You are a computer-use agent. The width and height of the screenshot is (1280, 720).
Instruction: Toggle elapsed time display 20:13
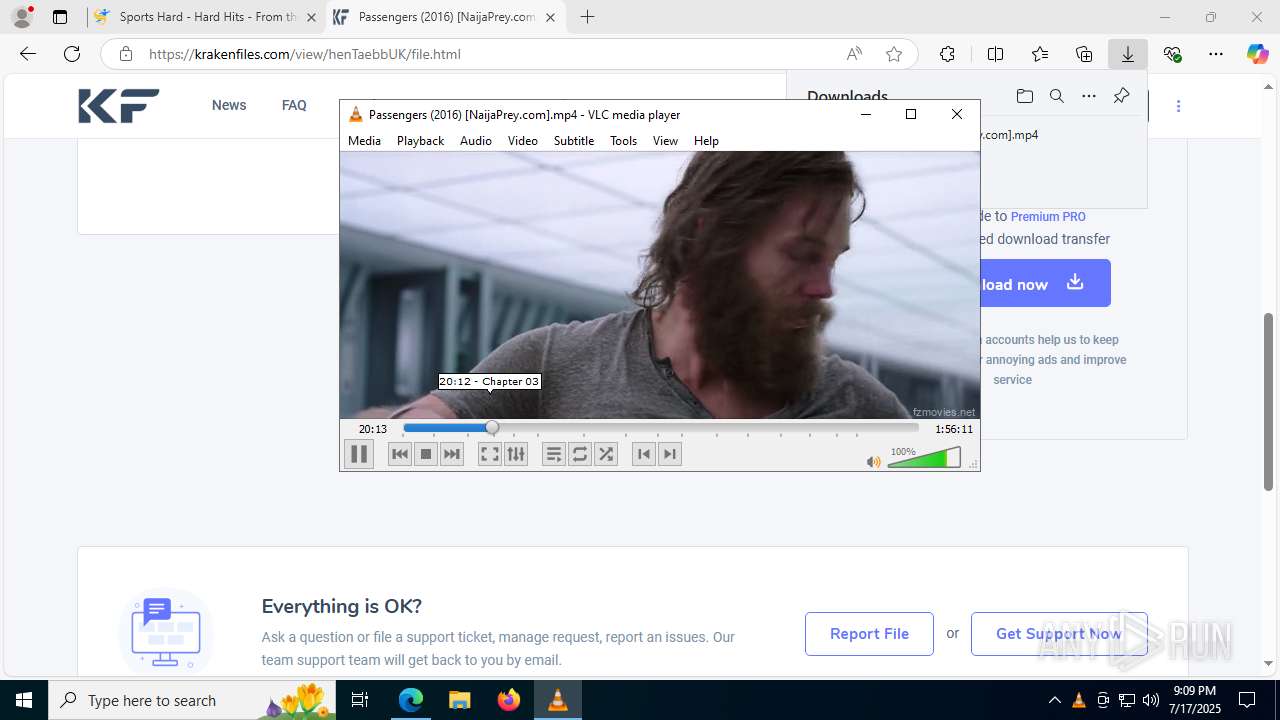coord(373,429)
